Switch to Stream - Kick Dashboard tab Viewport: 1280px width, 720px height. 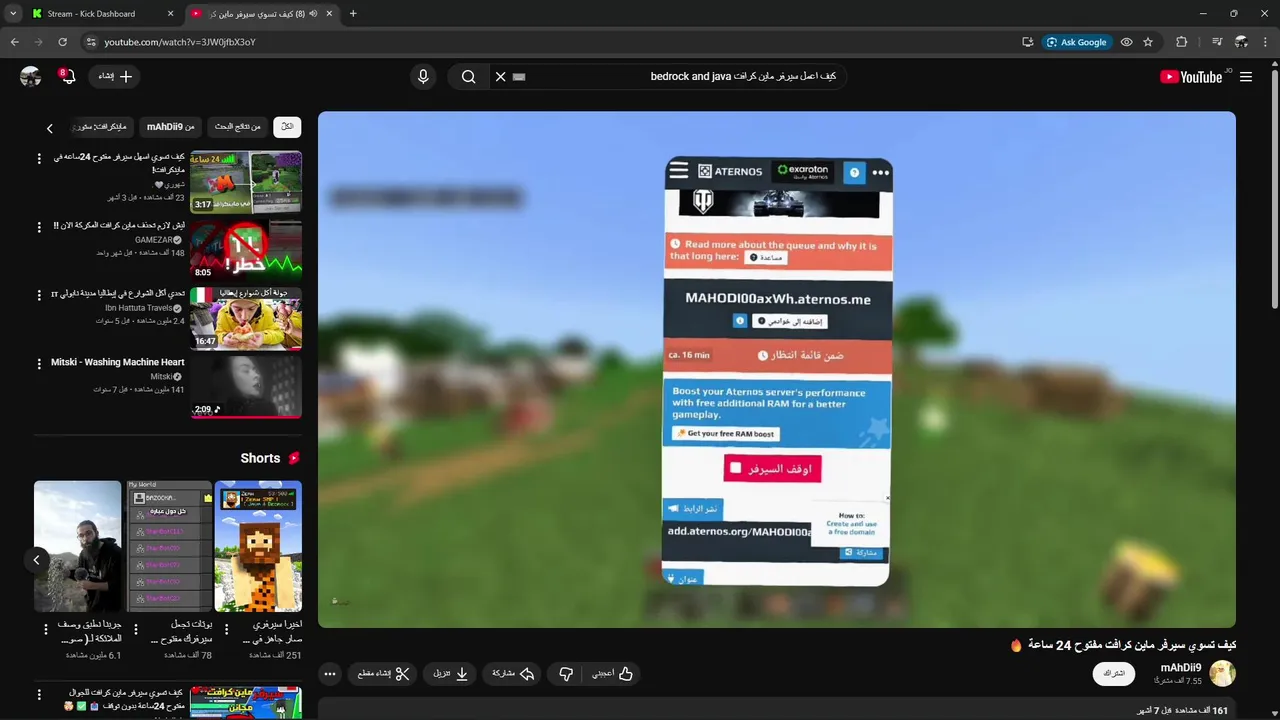pos(102,14)
